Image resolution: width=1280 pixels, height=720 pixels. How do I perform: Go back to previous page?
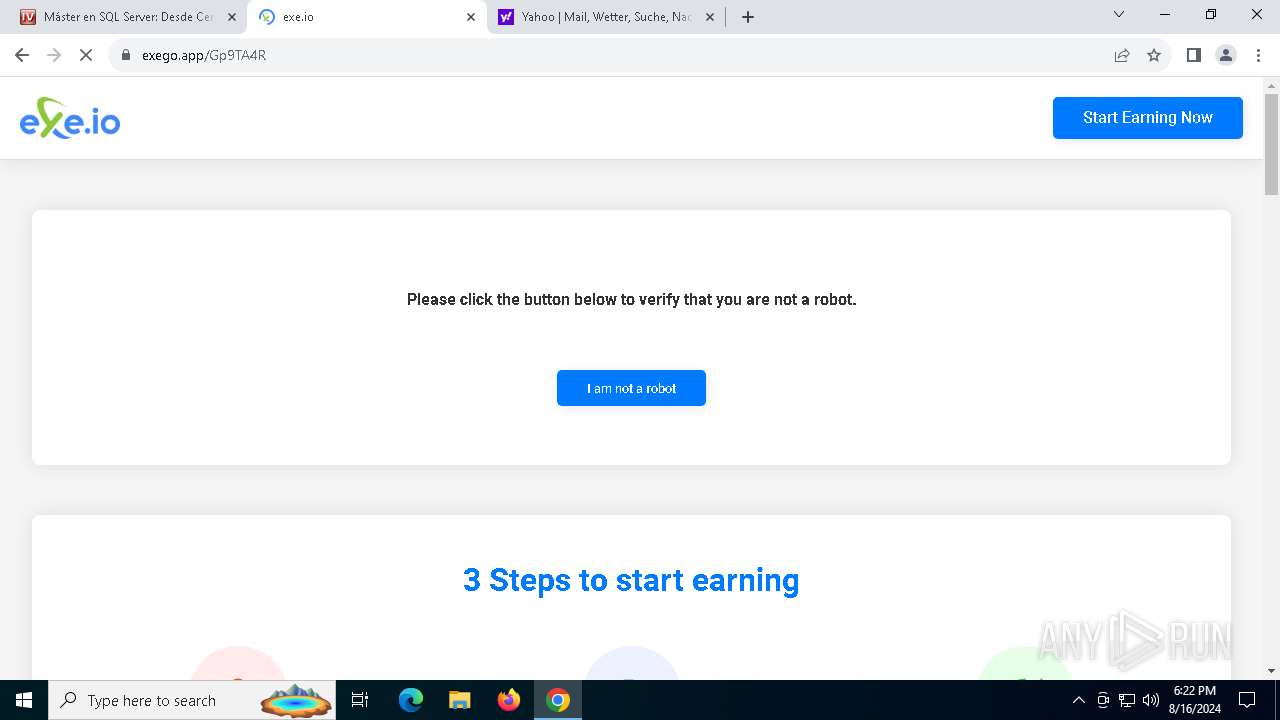tap(22, 55)
